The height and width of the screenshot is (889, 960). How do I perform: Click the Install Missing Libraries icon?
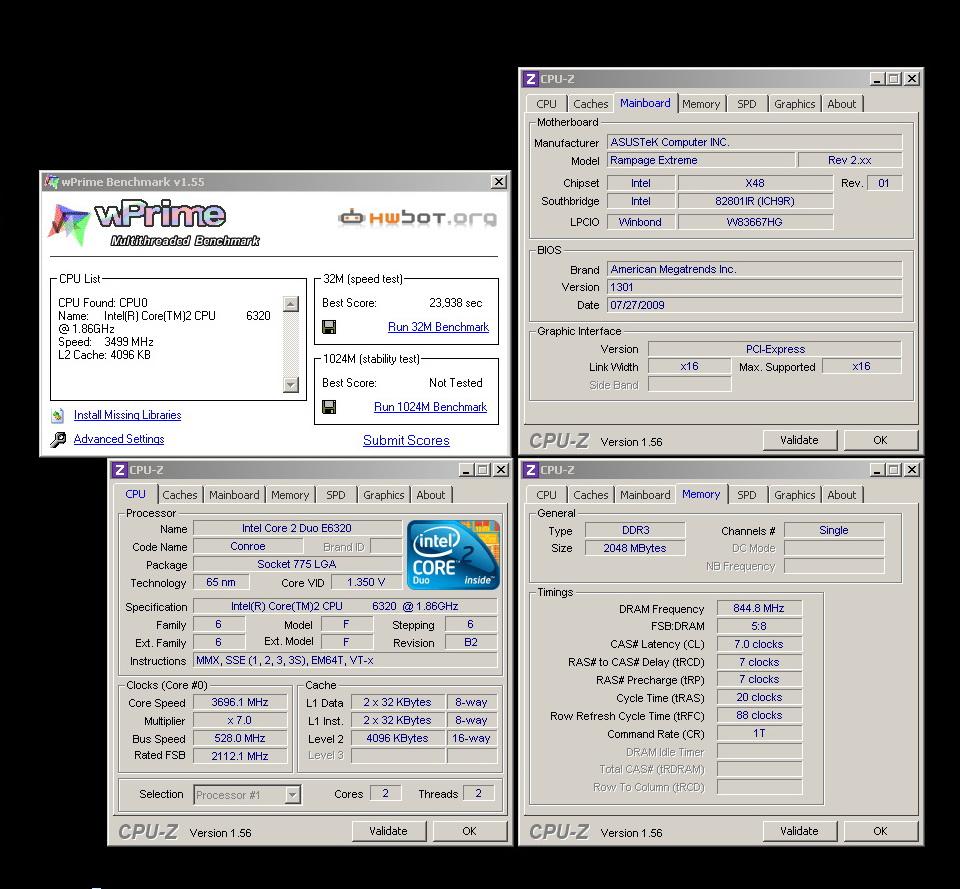point(58,416)
